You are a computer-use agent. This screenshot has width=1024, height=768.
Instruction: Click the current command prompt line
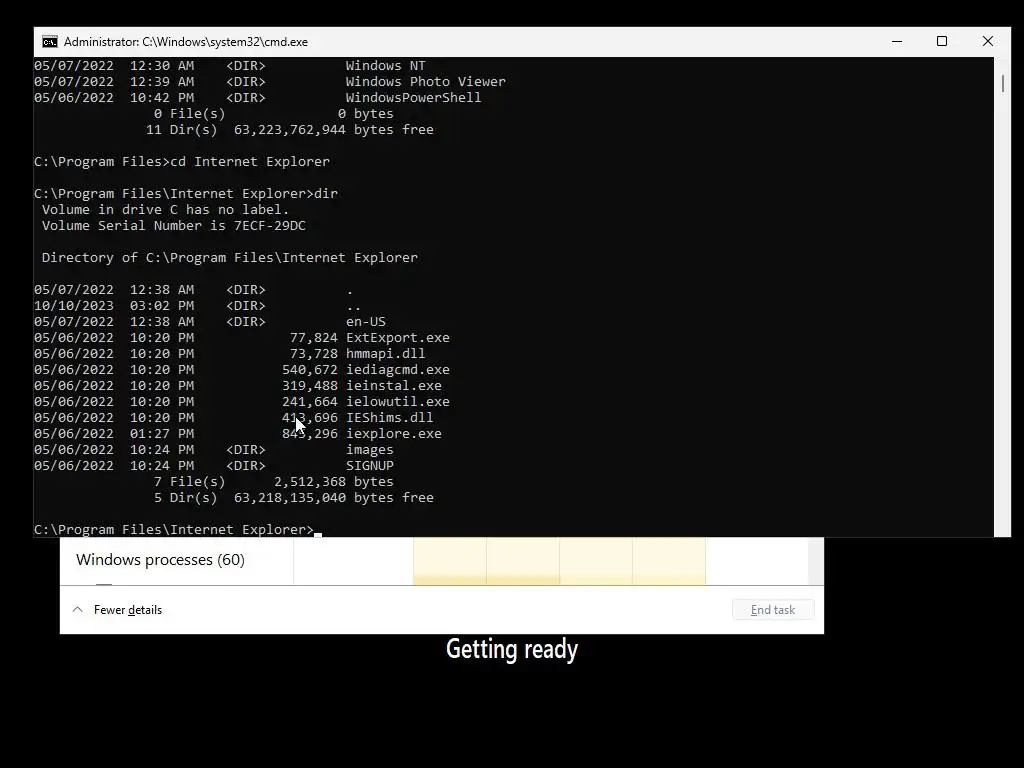[178, 530]
